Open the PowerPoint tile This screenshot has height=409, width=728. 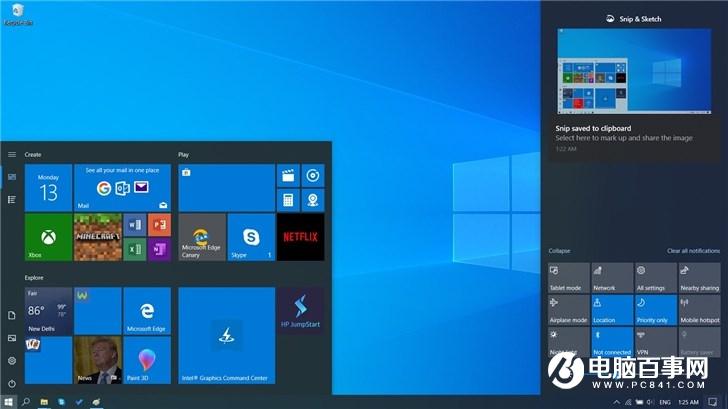[159, 225]
